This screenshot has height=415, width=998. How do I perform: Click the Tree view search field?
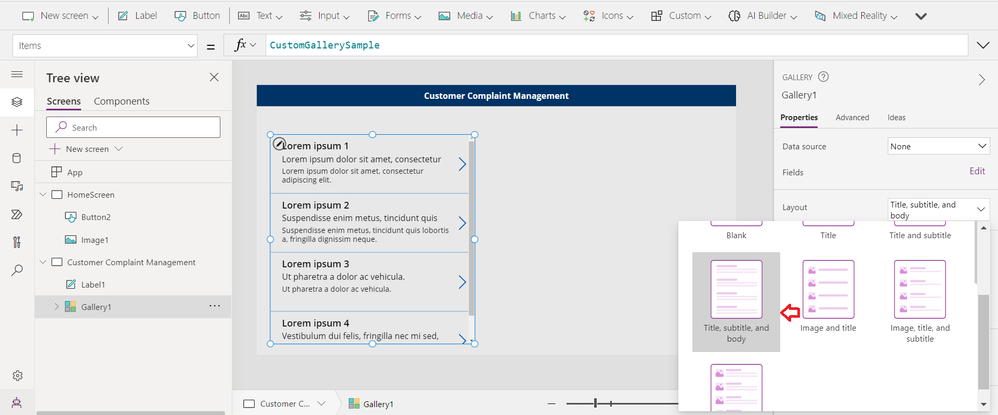point(134,127)
